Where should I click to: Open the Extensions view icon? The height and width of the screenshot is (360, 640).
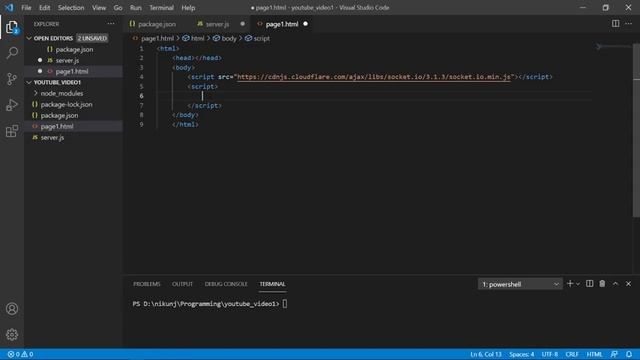12,131
